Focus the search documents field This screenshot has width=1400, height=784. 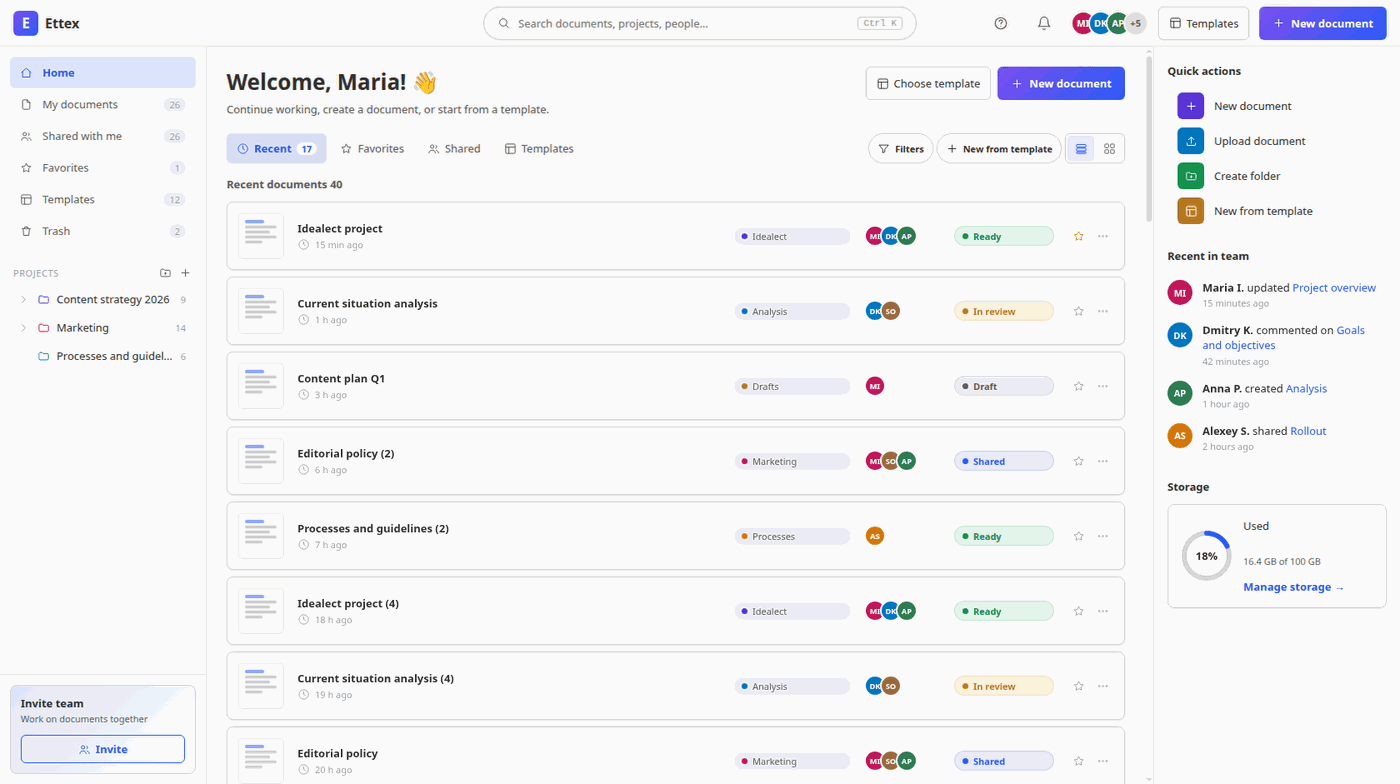pyautogui.click(x=699, y=23)
